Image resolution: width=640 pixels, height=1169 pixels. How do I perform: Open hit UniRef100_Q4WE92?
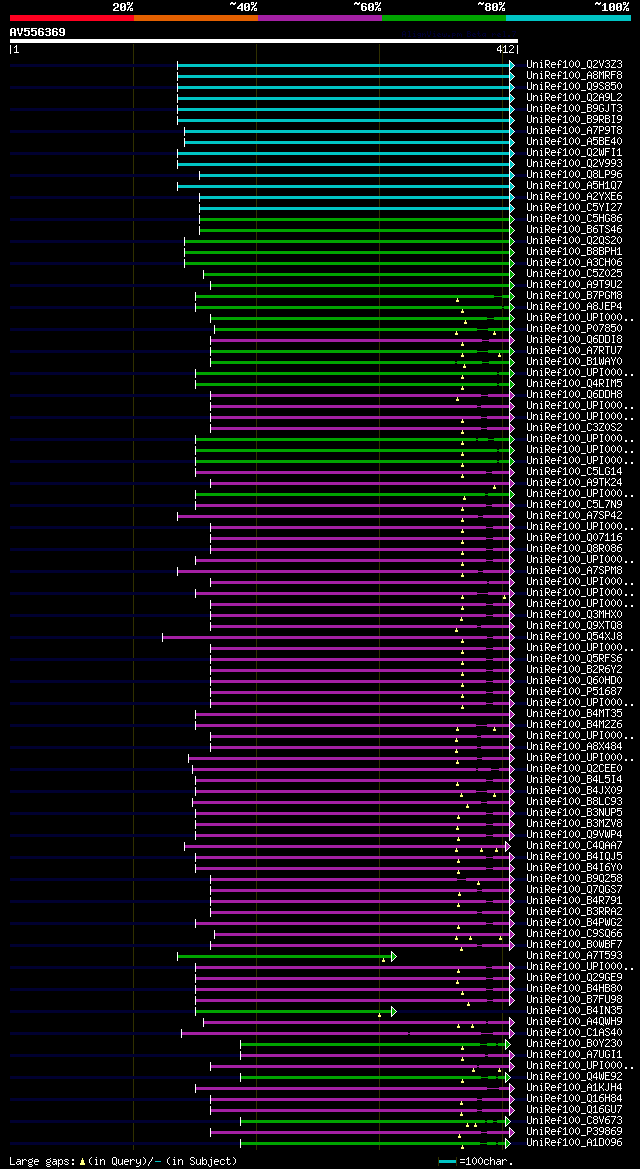574,1077
